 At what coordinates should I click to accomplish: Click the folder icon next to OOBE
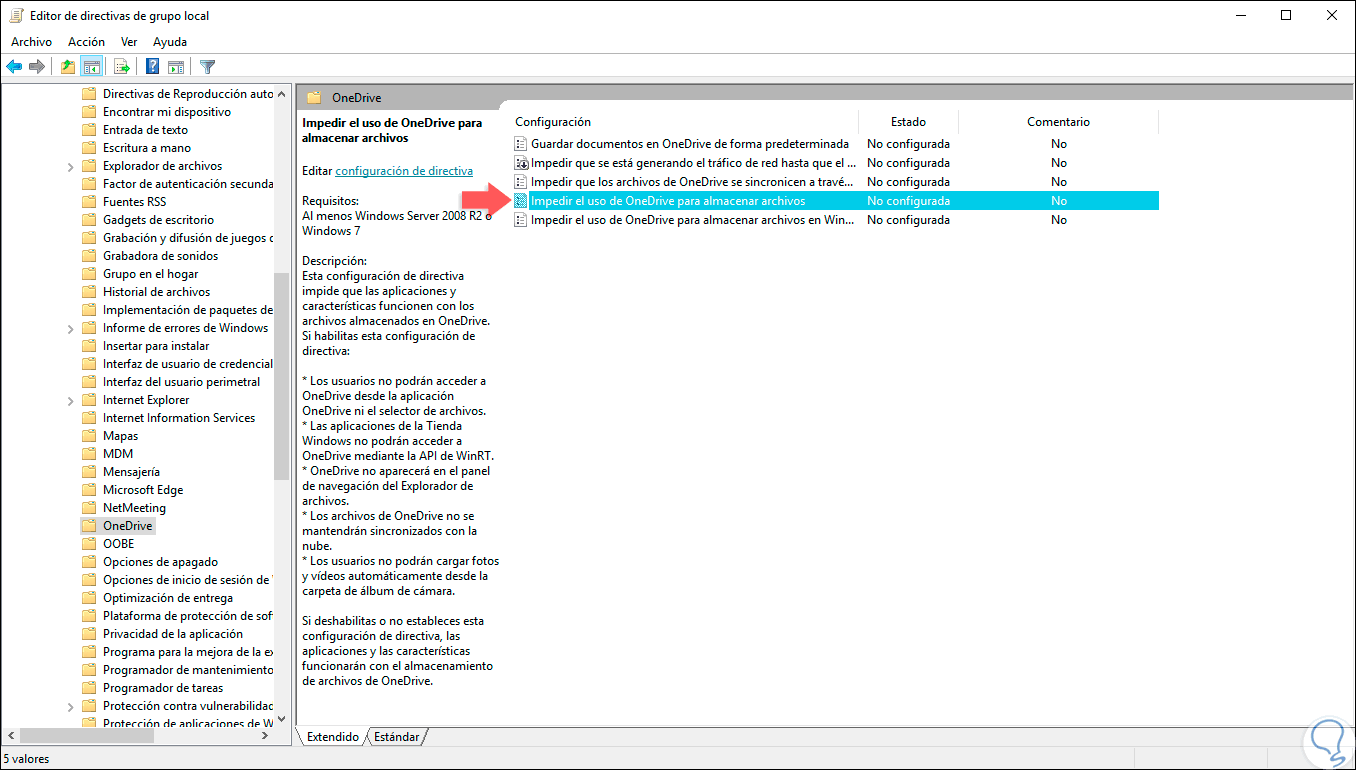89,544
